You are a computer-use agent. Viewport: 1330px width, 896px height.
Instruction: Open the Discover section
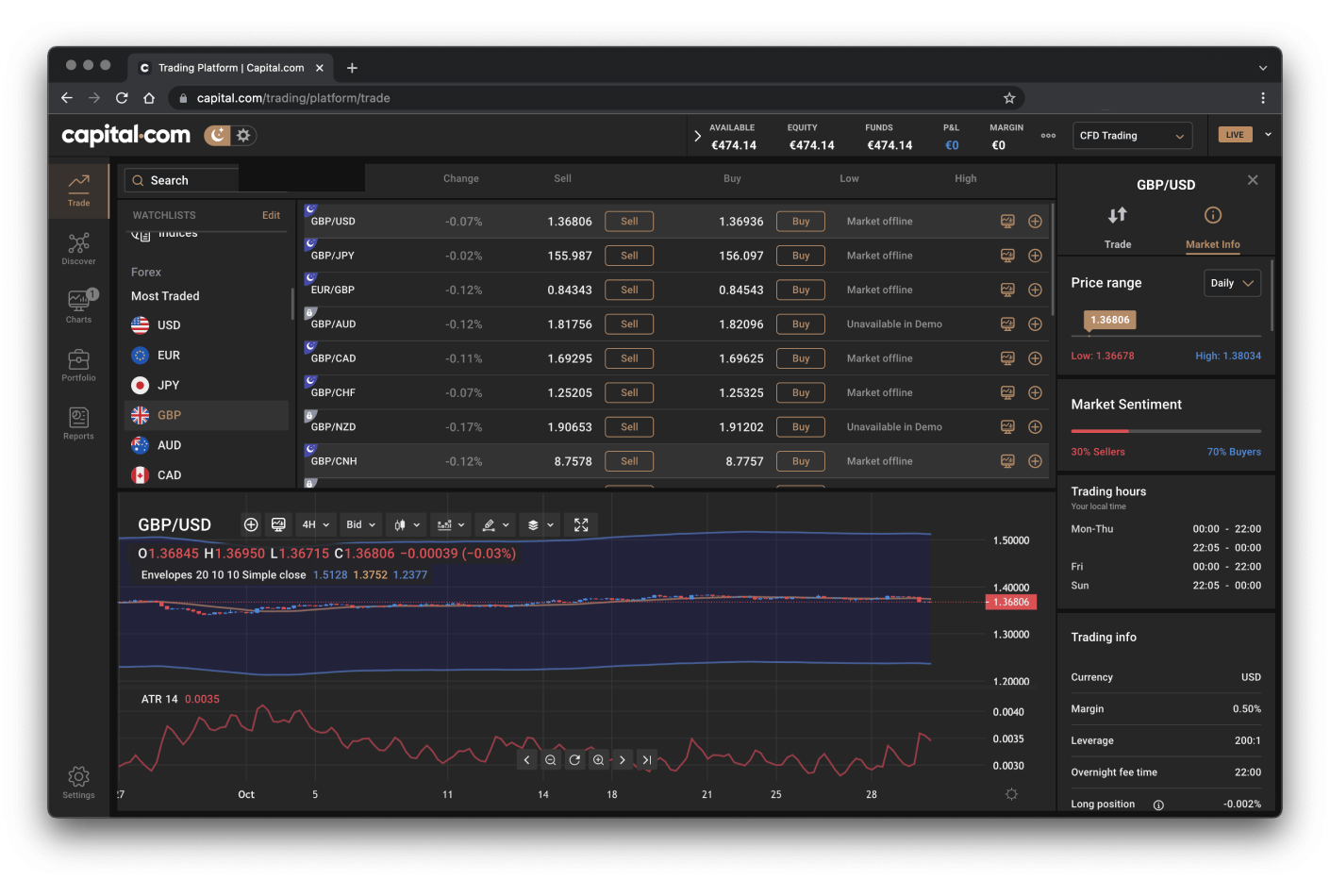point(78,248)
